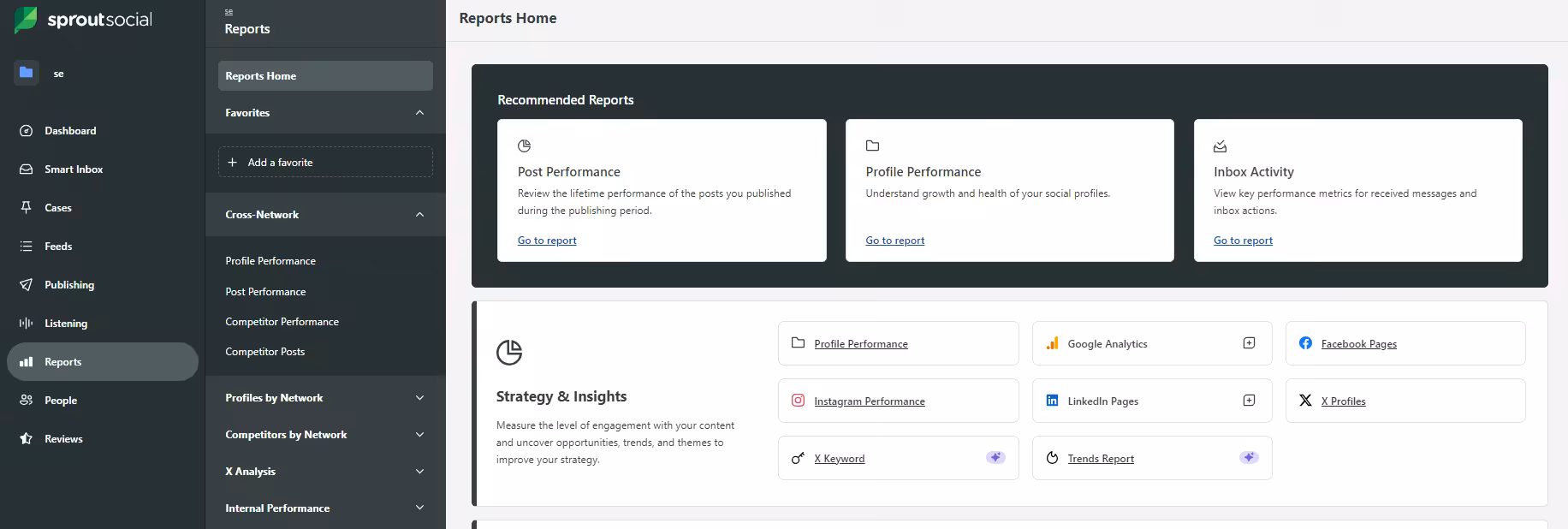The width and height of the screenshot is (1568, 529).
Task: Expand the X Analysis chevron
Action: pos(419,472)
